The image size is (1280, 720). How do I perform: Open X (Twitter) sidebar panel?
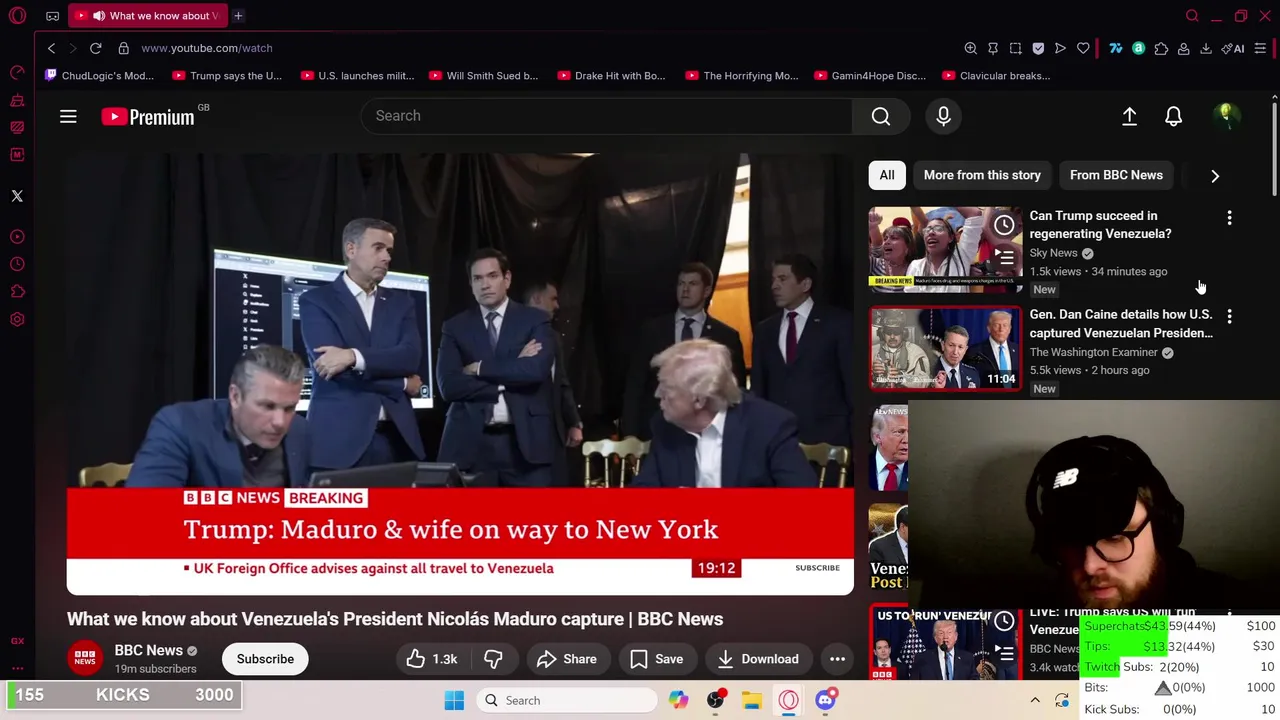pos(17,196)
